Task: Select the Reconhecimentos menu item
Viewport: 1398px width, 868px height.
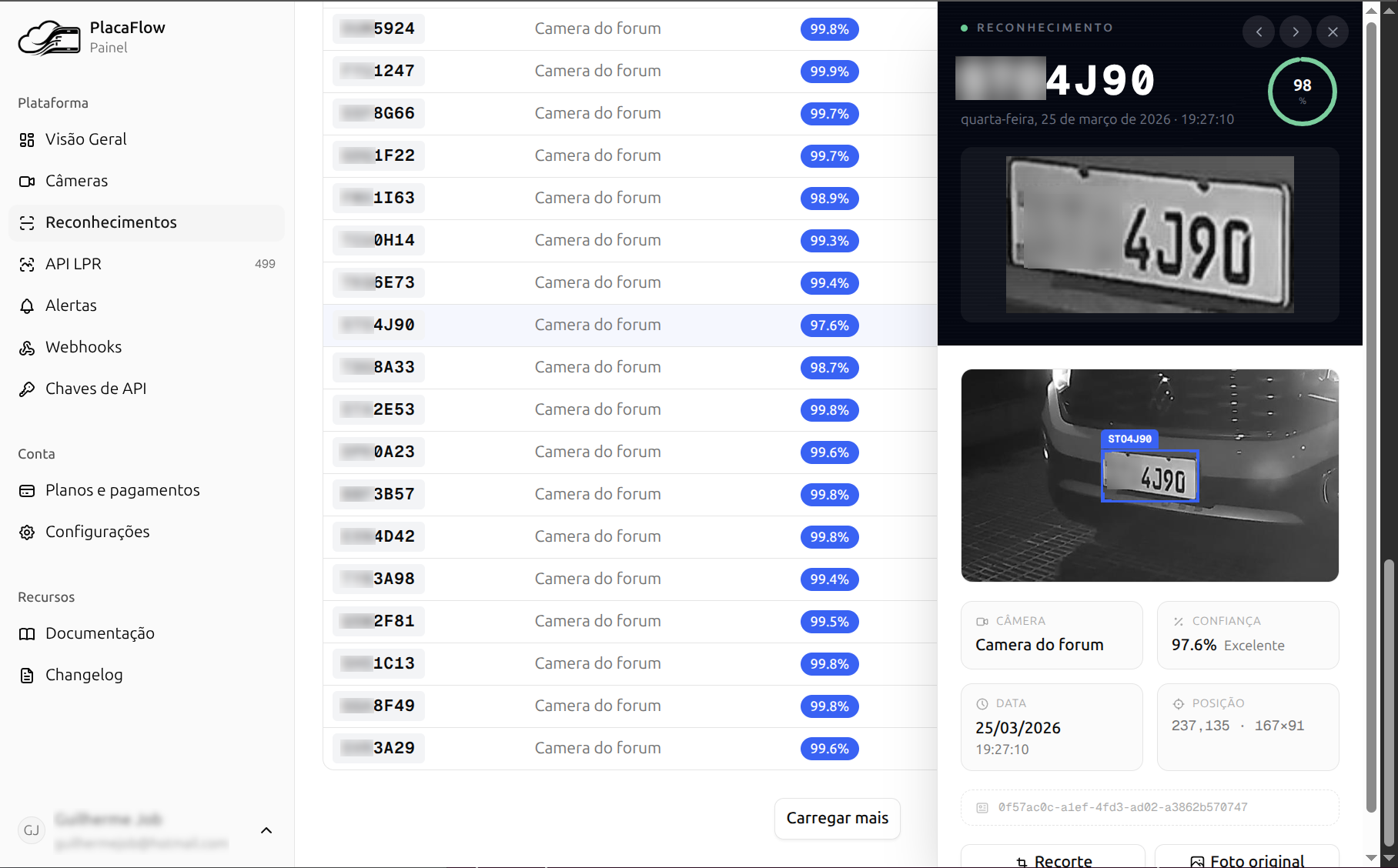Action: tap(111, 222)
